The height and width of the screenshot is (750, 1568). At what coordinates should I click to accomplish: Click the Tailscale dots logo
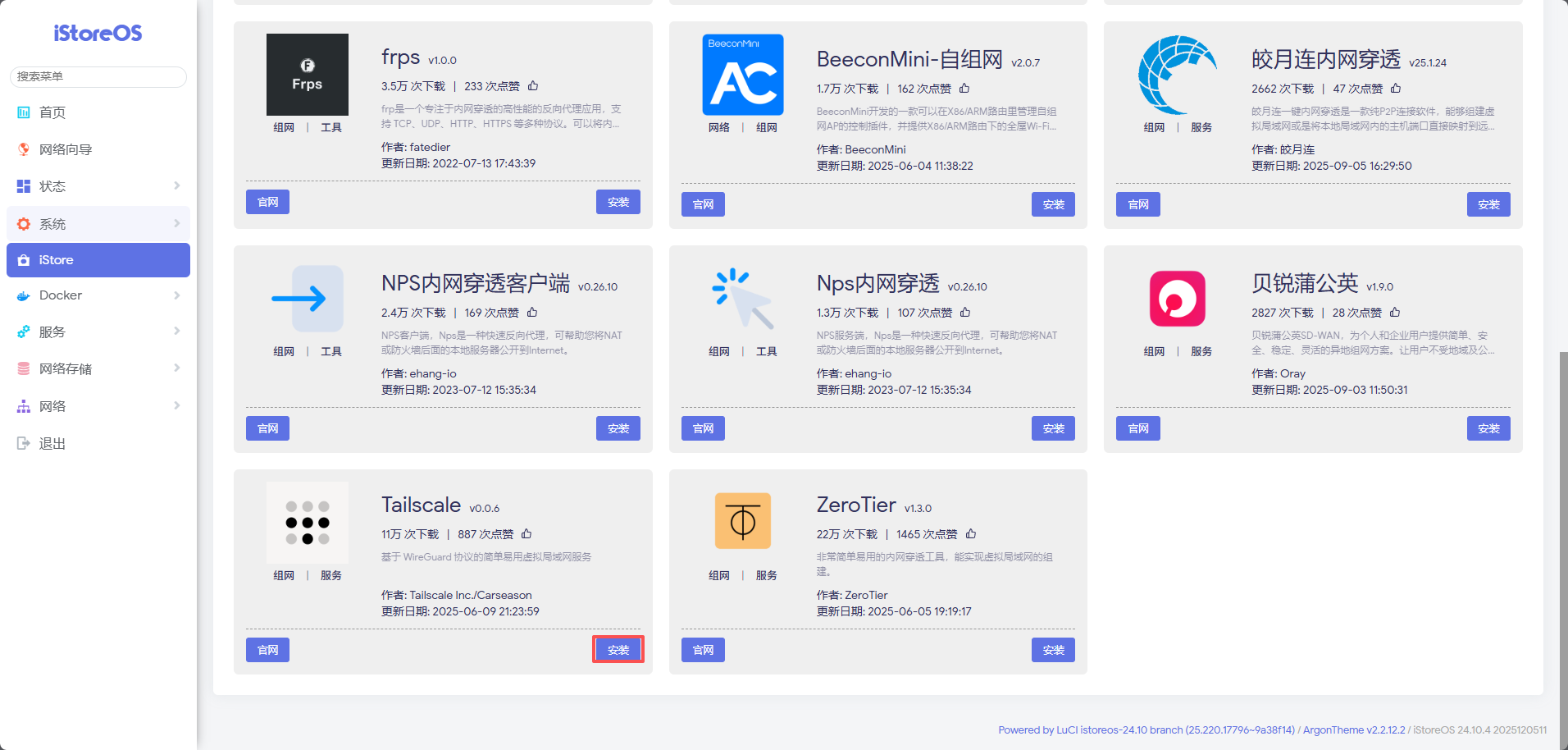click(x=307, y=522)
